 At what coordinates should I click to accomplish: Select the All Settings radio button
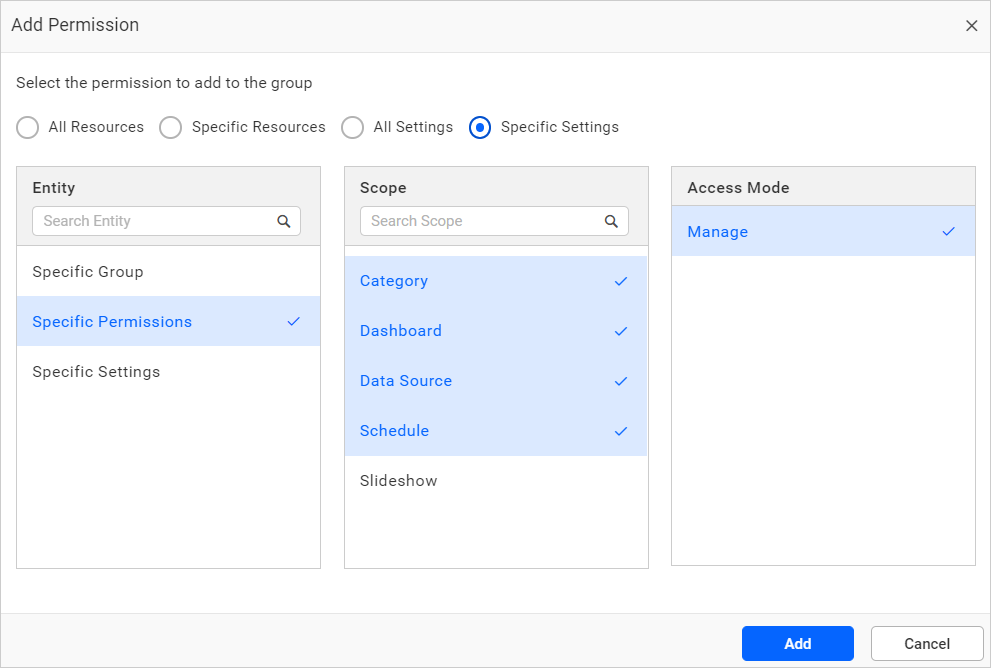pyautogui.click(x=352, y=128)
